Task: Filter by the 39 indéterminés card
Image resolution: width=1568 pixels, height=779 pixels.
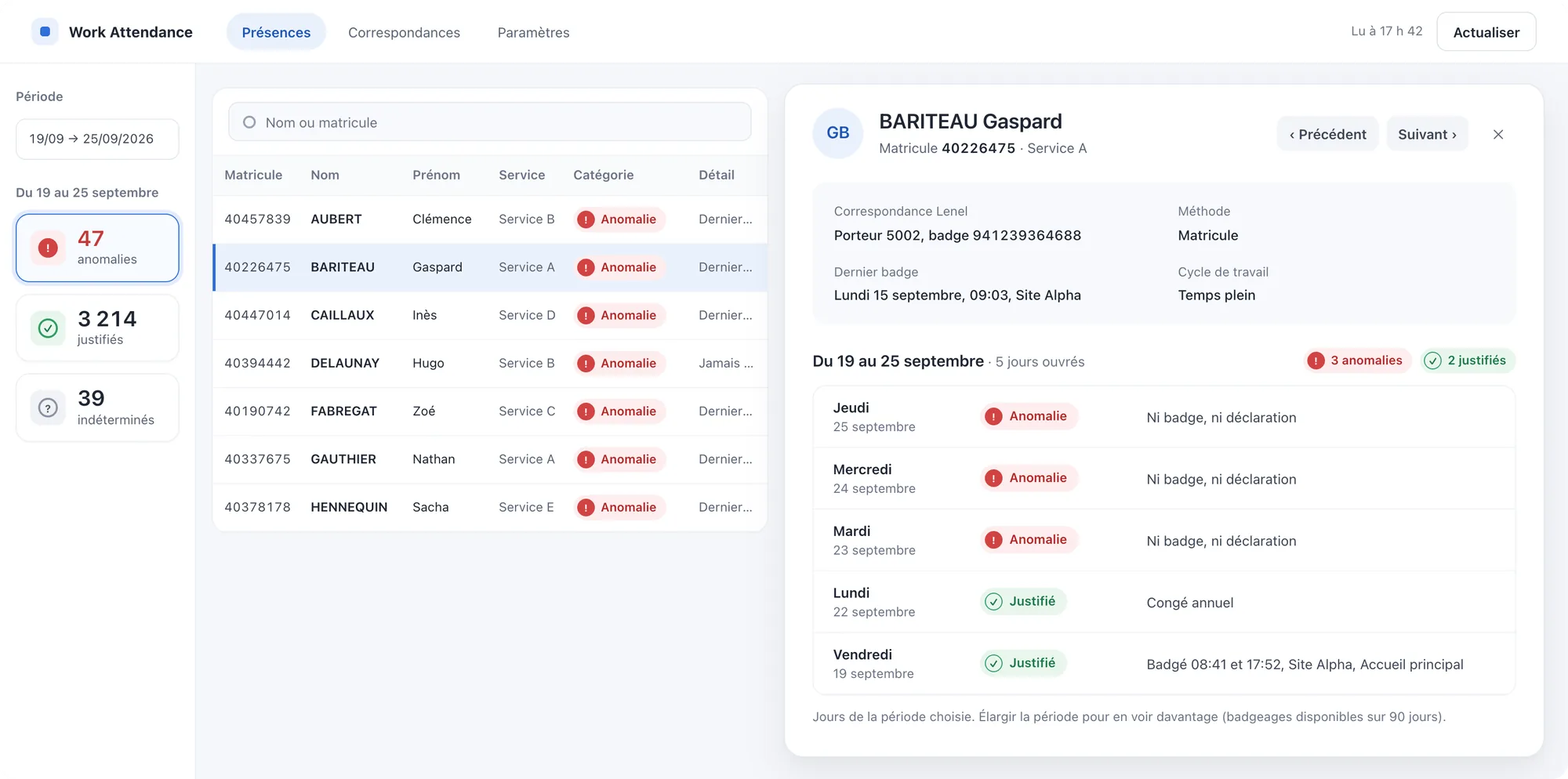Action: [97, 408]
